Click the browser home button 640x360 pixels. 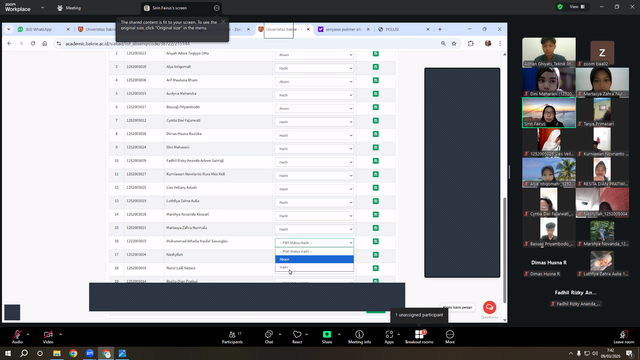click(44, 43)
